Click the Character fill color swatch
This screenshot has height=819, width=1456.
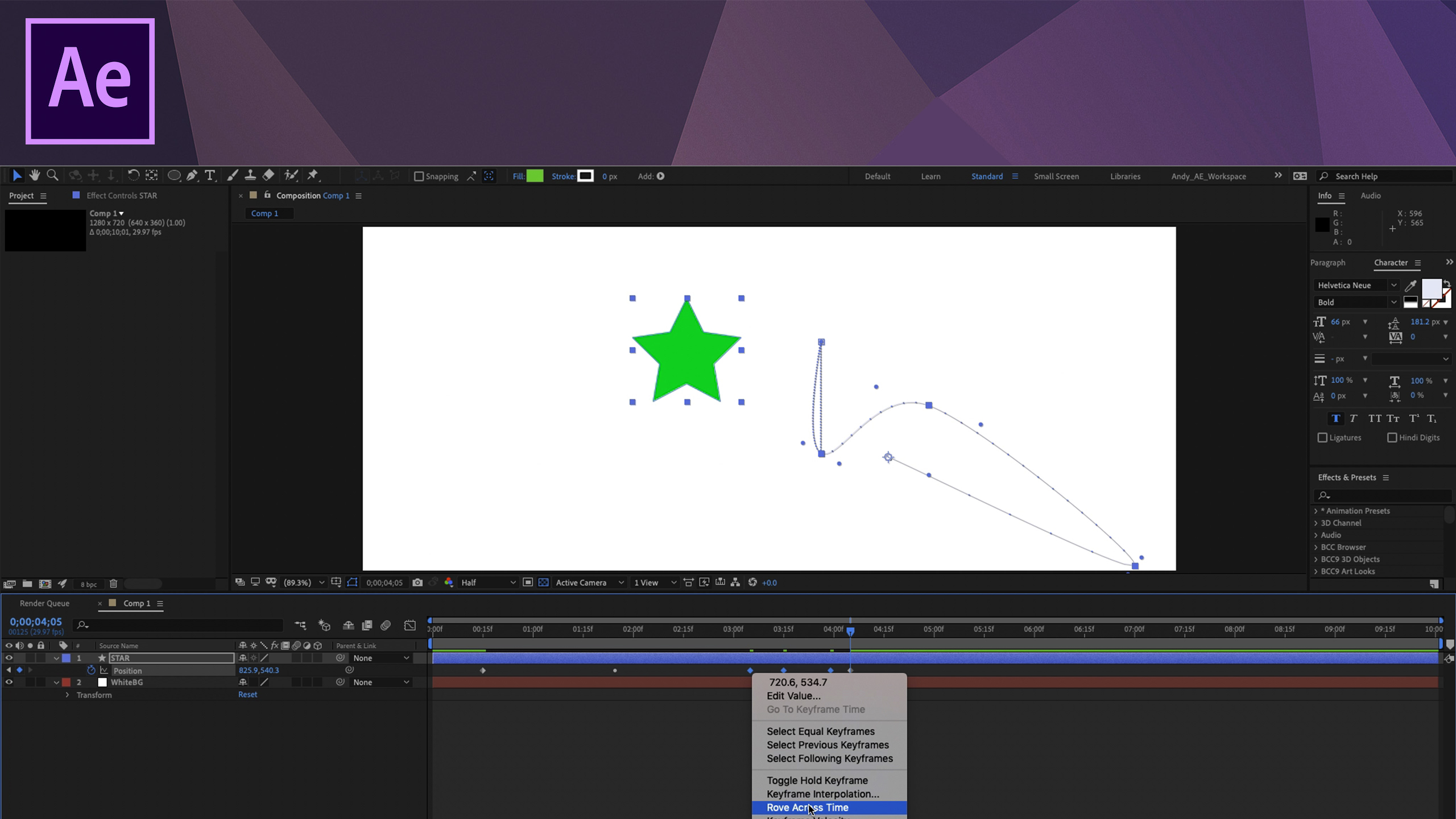1432,288
